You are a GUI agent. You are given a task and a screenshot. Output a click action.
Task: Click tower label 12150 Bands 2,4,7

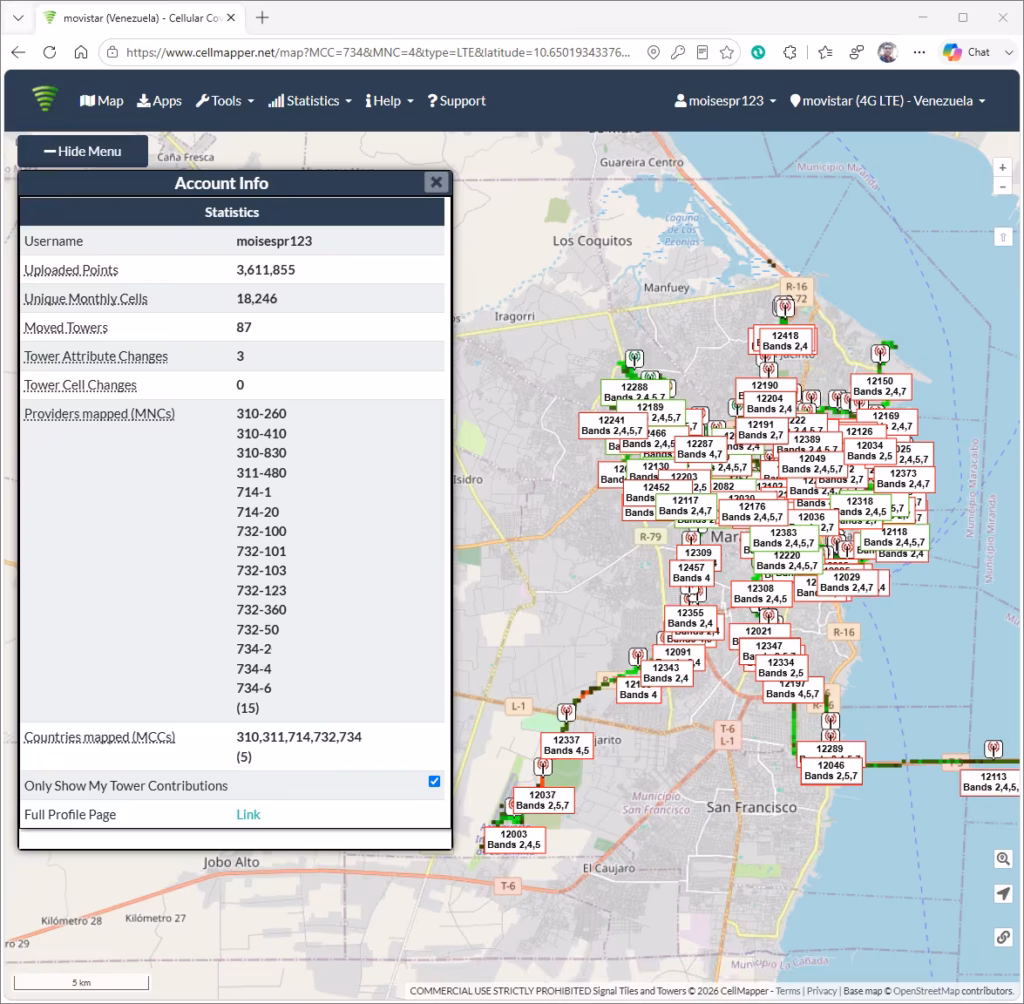(x=880, y=386)
